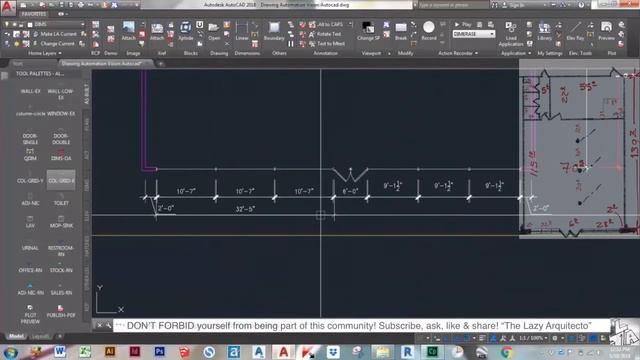Click Rotate Text annotation button
Screen dimensions: 640x360
[x=325, y=34]
